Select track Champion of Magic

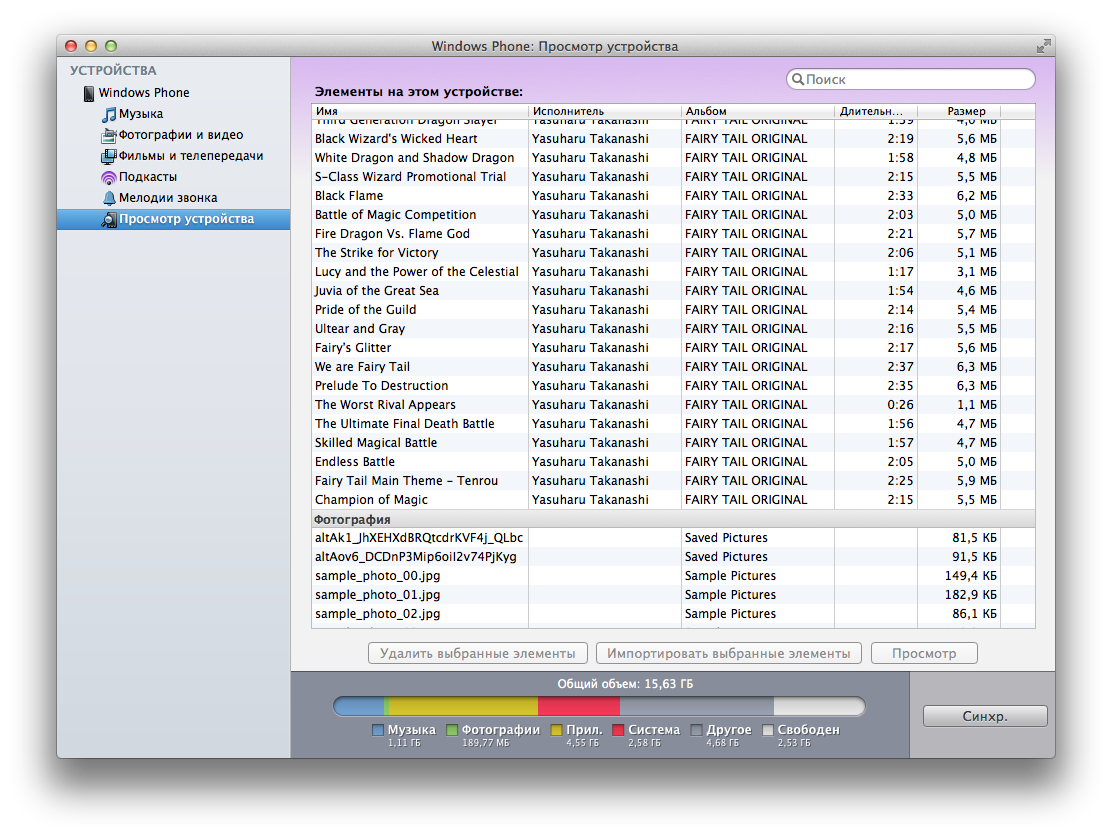673,500
